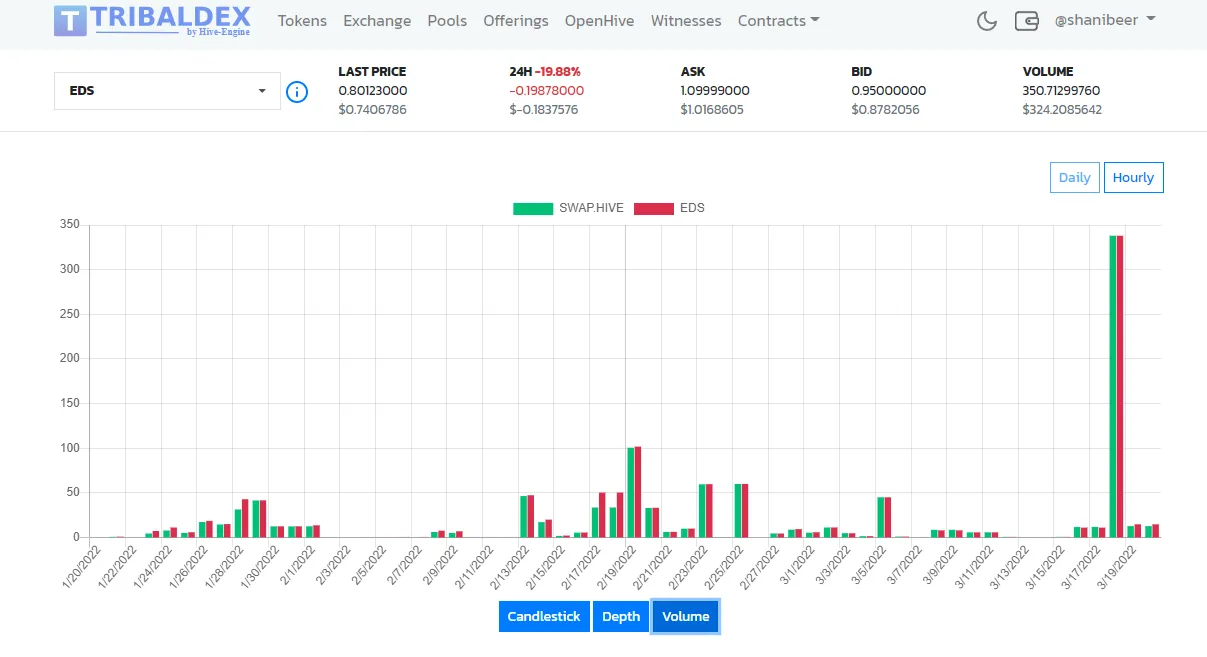Click the 2/19/2022 volume bar peak
This screenshot has width=1207, height=657.
coord(634,492)
